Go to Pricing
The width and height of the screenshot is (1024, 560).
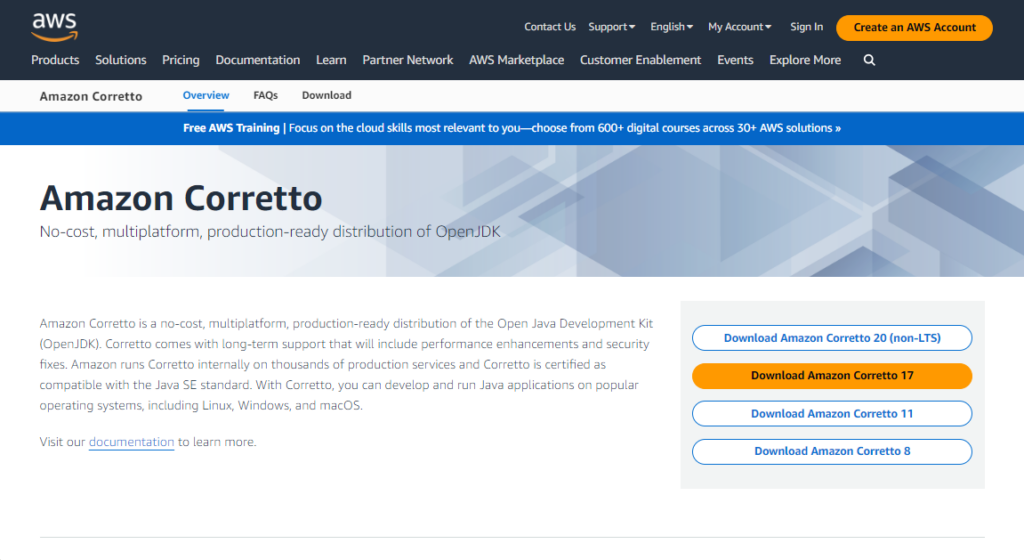pyautogui.click(x=181, y=60)
